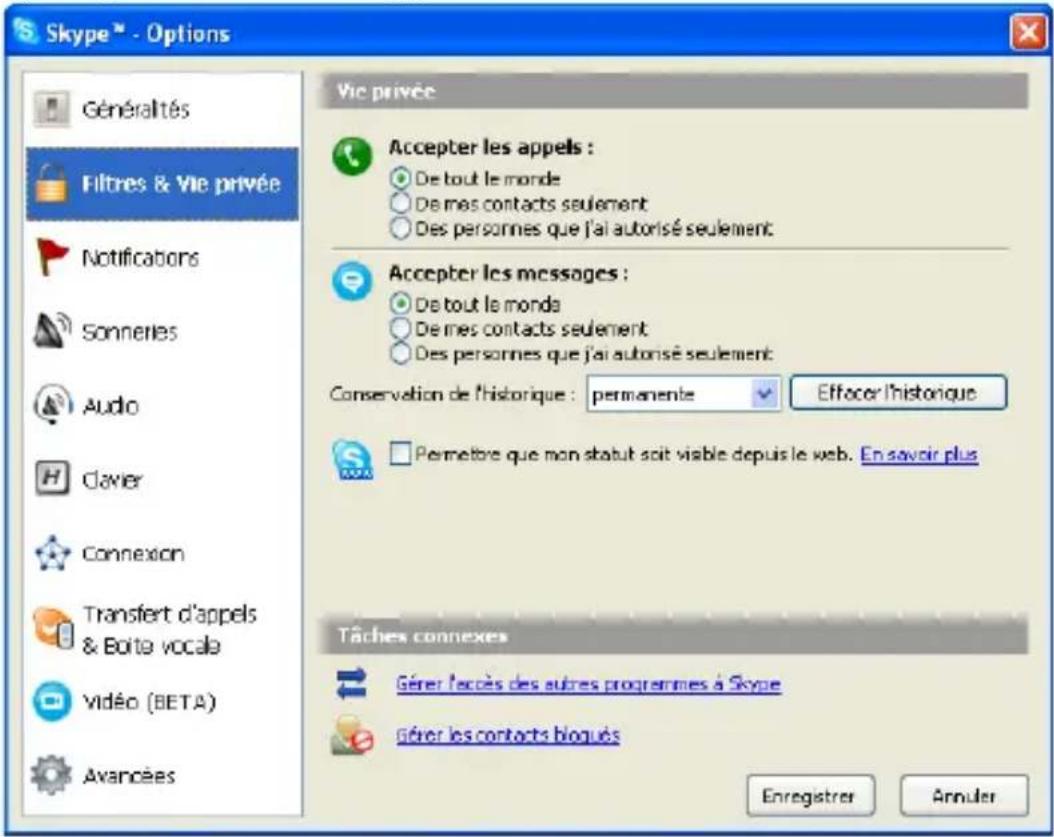Open Vidéo (BETA) settings section
The image size is (1054, 837).
coord(163,701)
